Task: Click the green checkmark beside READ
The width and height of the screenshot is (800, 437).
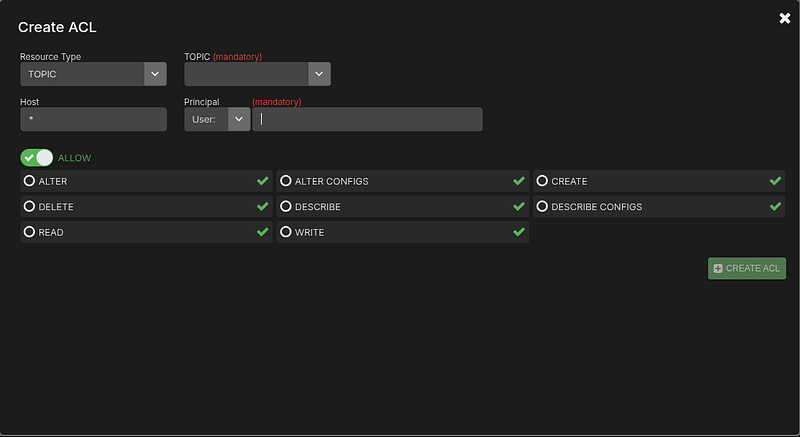Action: point(262,232)
